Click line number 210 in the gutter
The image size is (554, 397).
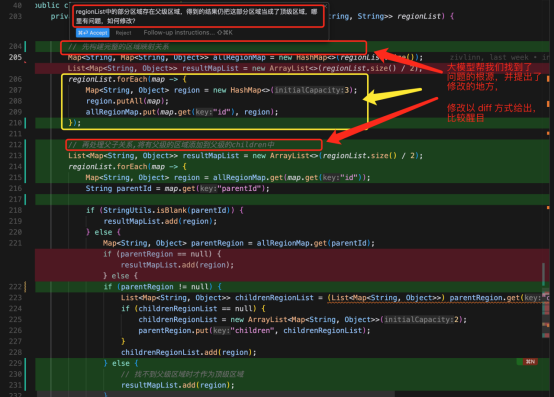click(x=15, y=123)
